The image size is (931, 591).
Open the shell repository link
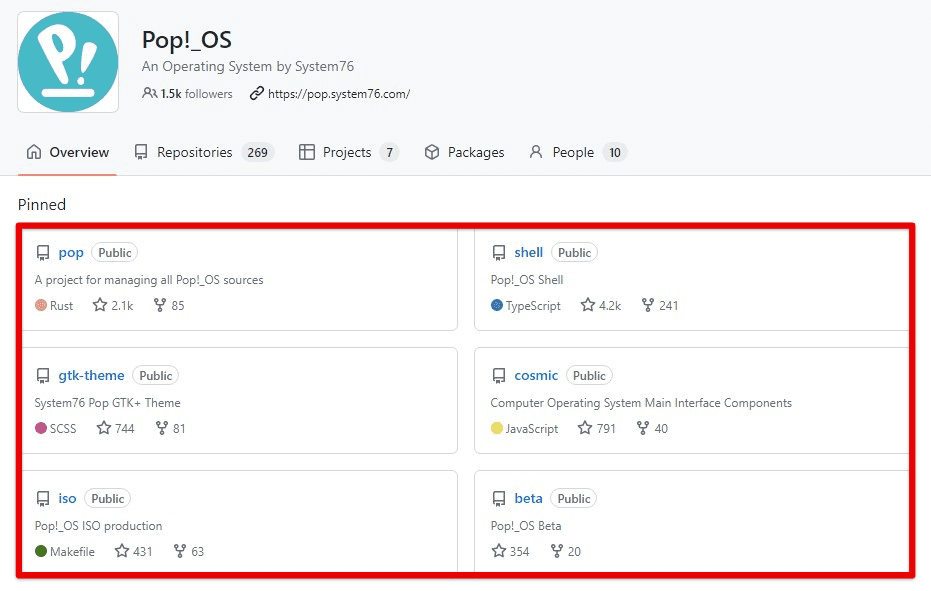pyautogui.click(x=528, y=252)
